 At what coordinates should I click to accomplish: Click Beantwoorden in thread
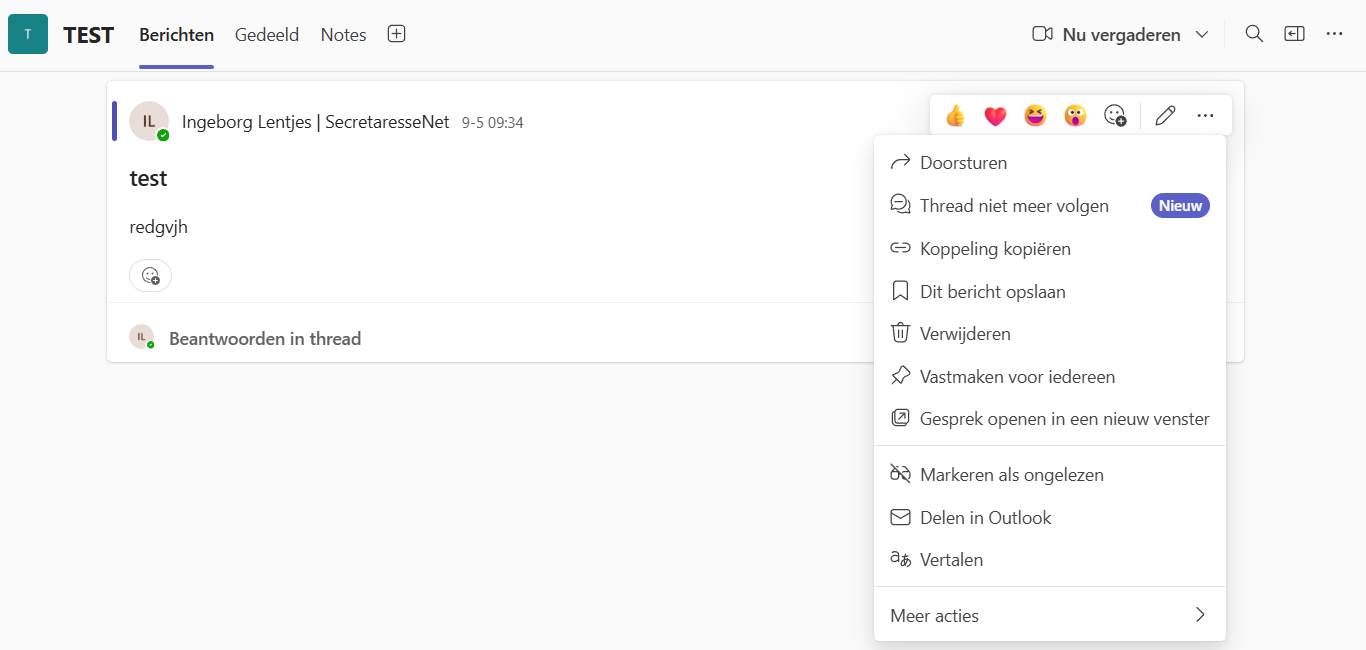point(265,339)
